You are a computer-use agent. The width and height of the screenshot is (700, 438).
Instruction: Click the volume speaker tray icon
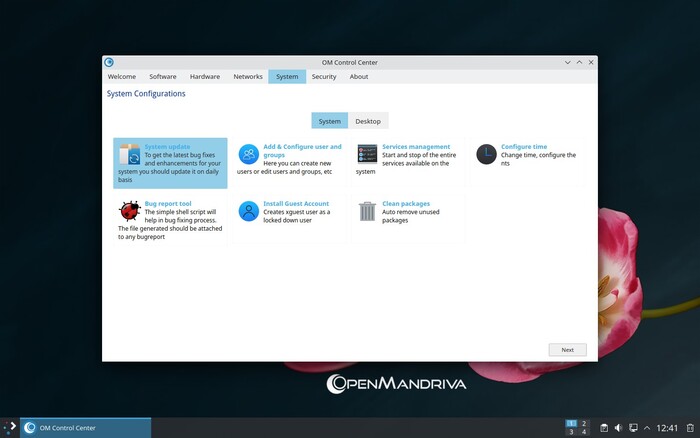pos(618,428)
